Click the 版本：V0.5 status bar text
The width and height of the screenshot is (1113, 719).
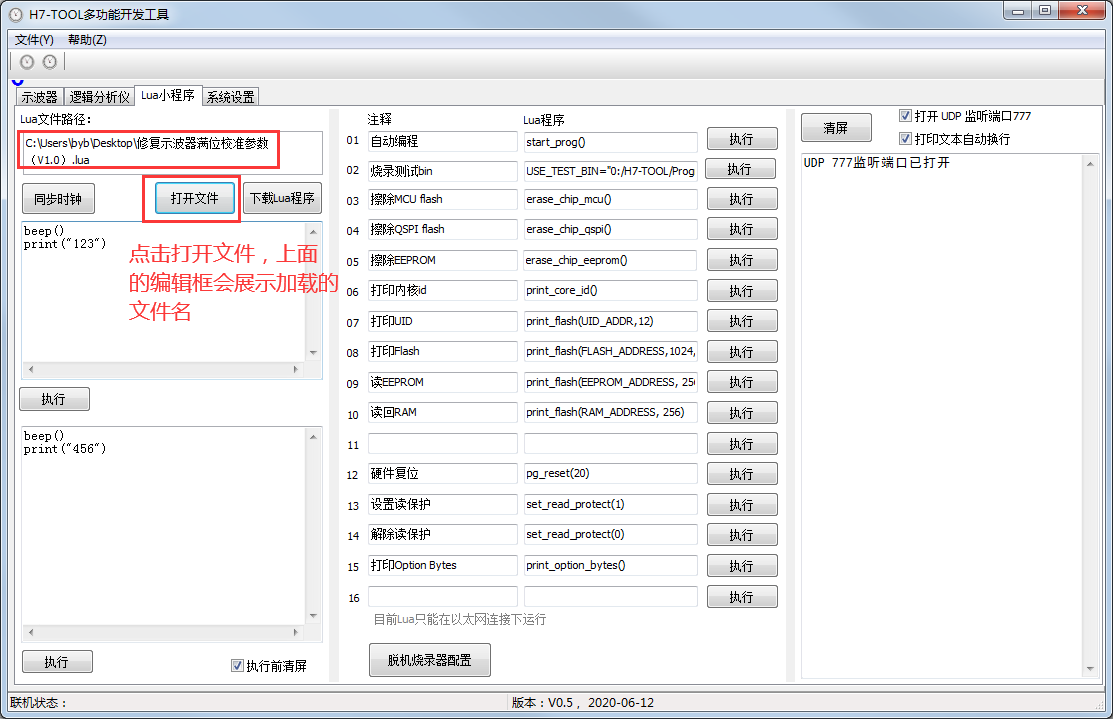point(583,703)
